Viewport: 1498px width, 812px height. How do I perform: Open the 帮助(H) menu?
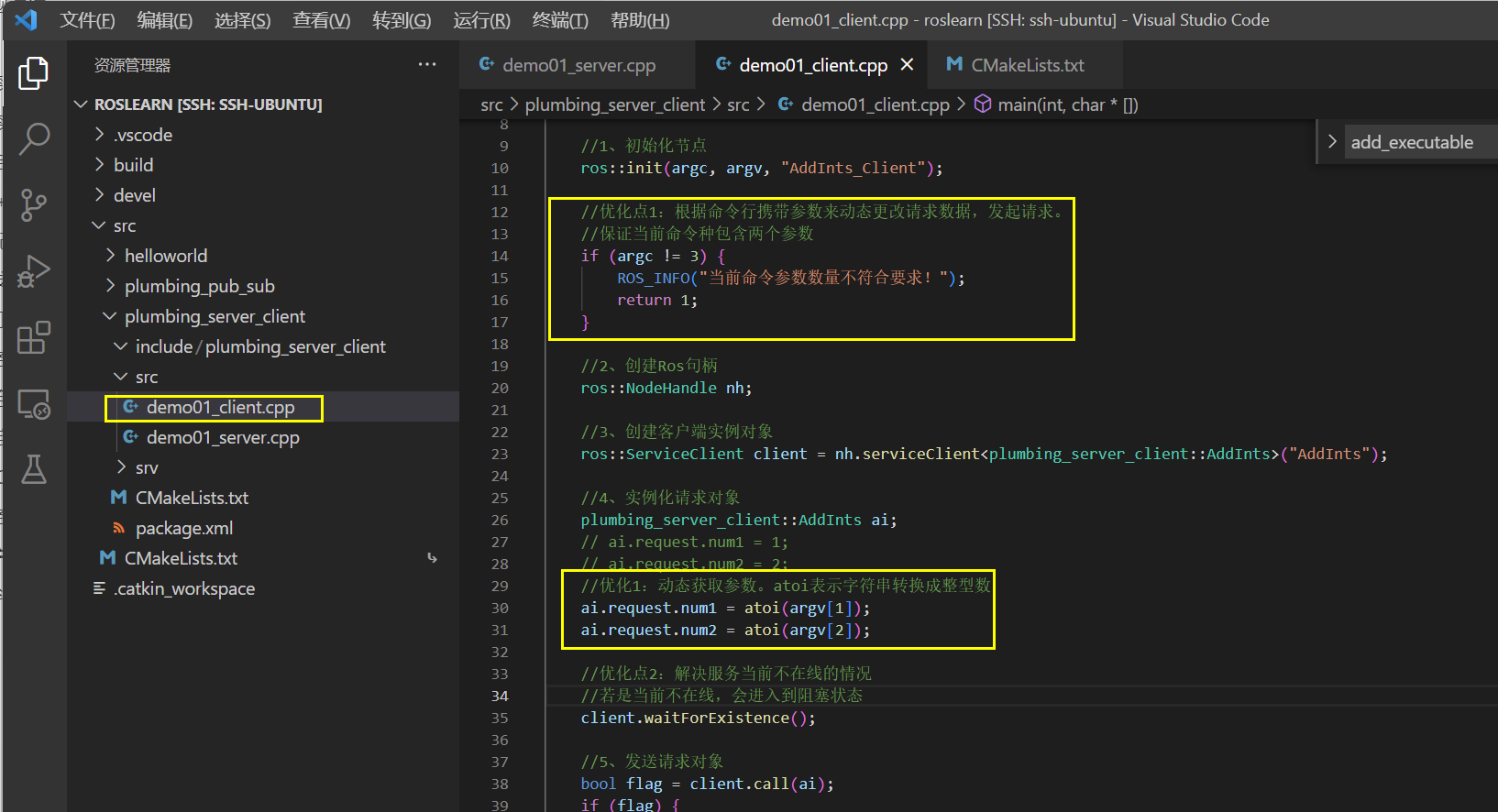click(640, 20)
